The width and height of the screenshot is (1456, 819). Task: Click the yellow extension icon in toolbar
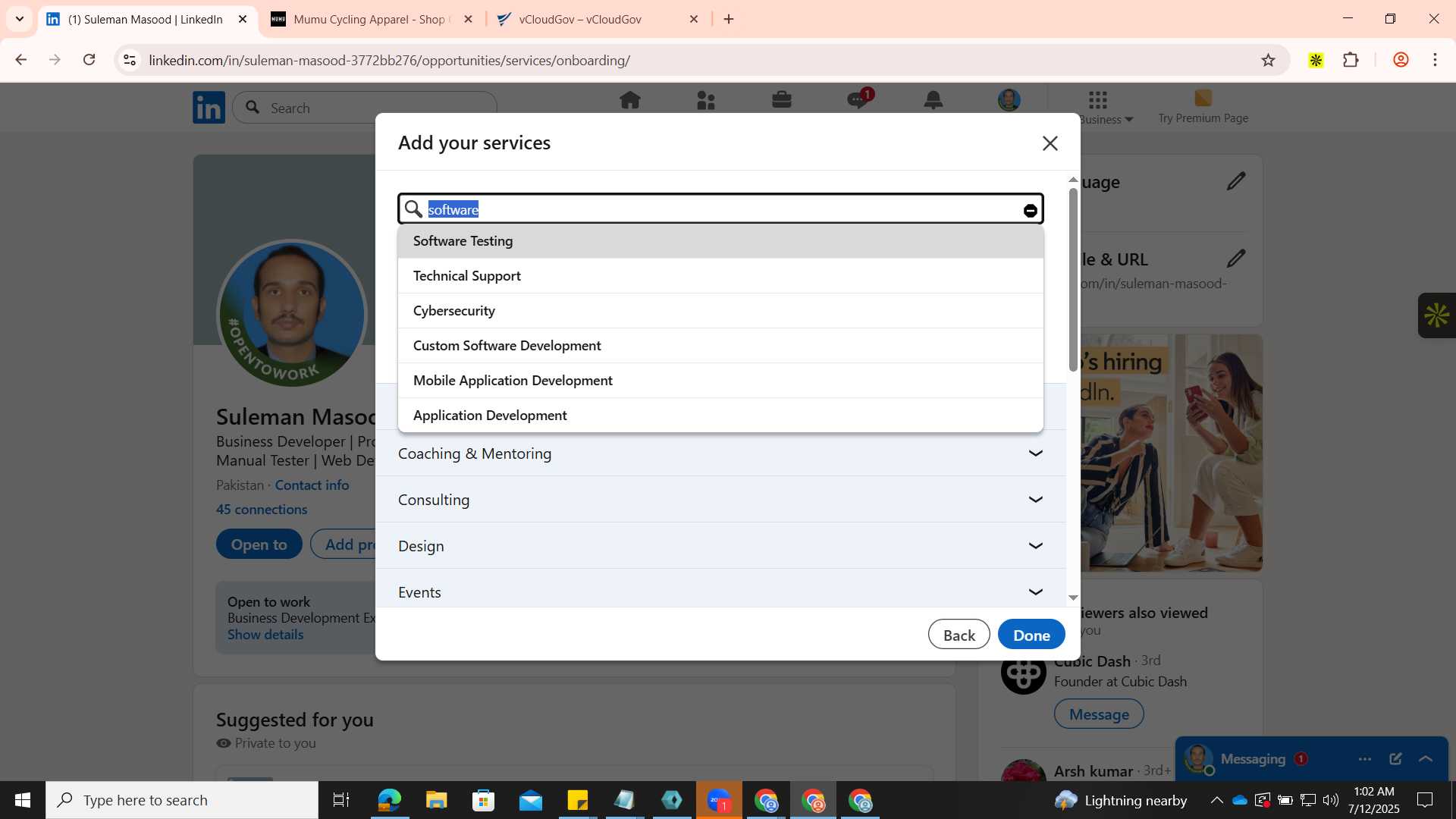(1316, 60)
